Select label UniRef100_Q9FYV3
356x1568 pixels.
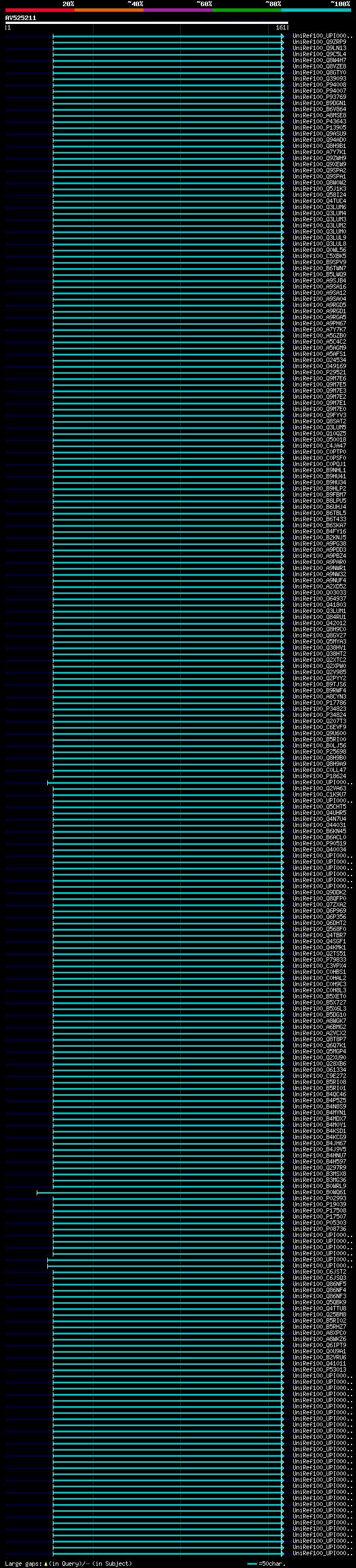tap(319, 415)
